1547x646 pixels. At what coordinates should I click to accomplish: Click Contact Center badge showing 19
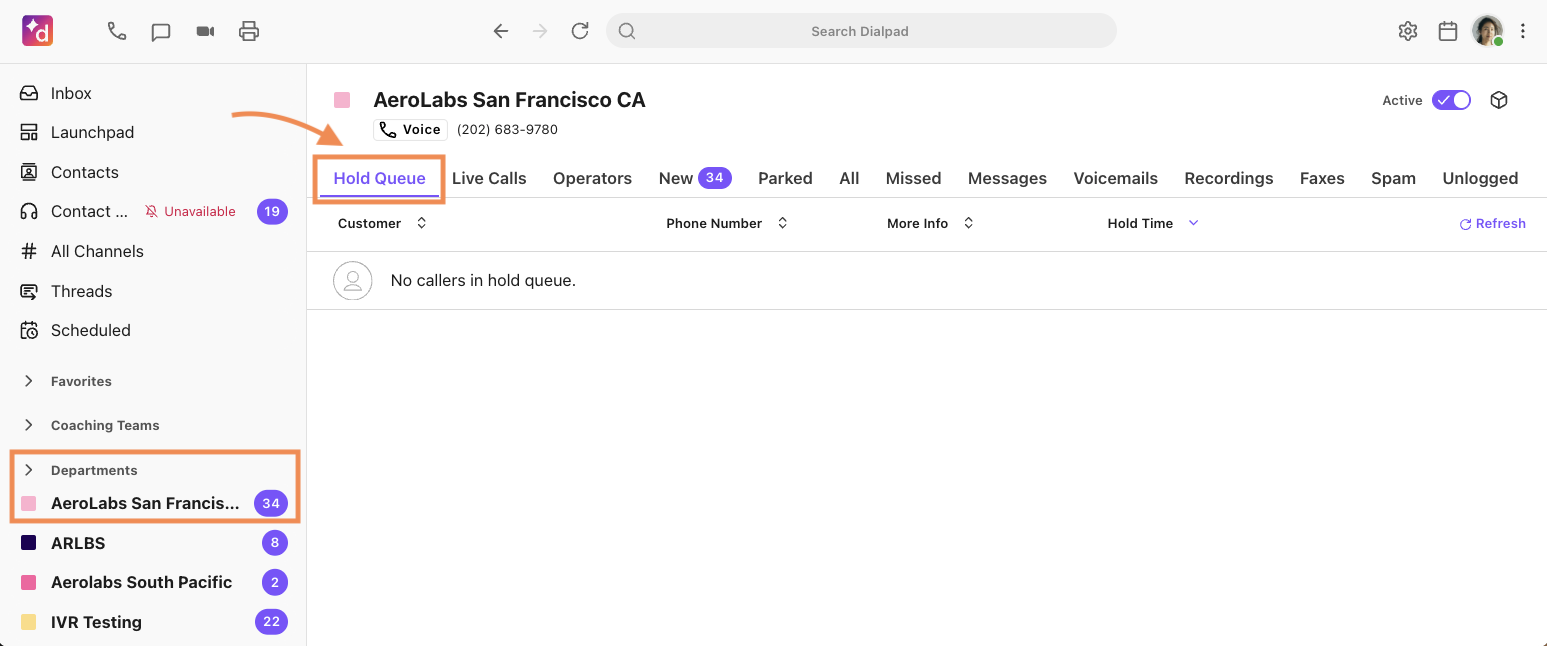(272, 211)
